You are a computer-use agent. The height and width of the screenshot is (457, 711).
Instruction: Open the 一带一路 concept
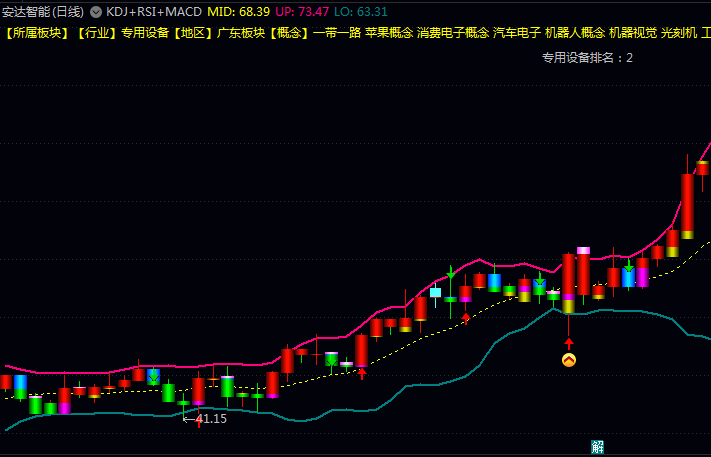click(x=337, y=33)
